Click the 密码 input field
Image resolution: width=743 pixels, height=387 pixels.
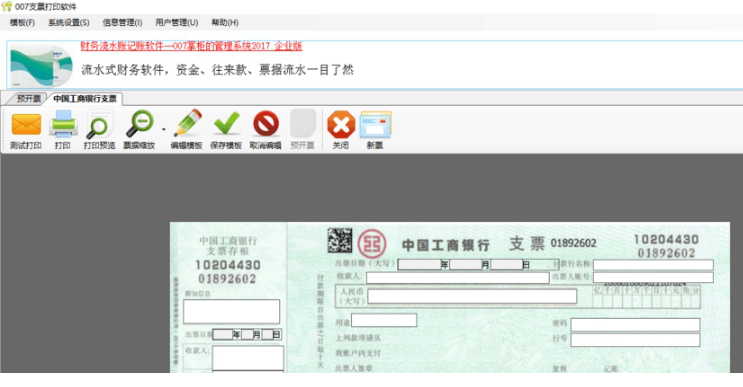pos(635,324)
